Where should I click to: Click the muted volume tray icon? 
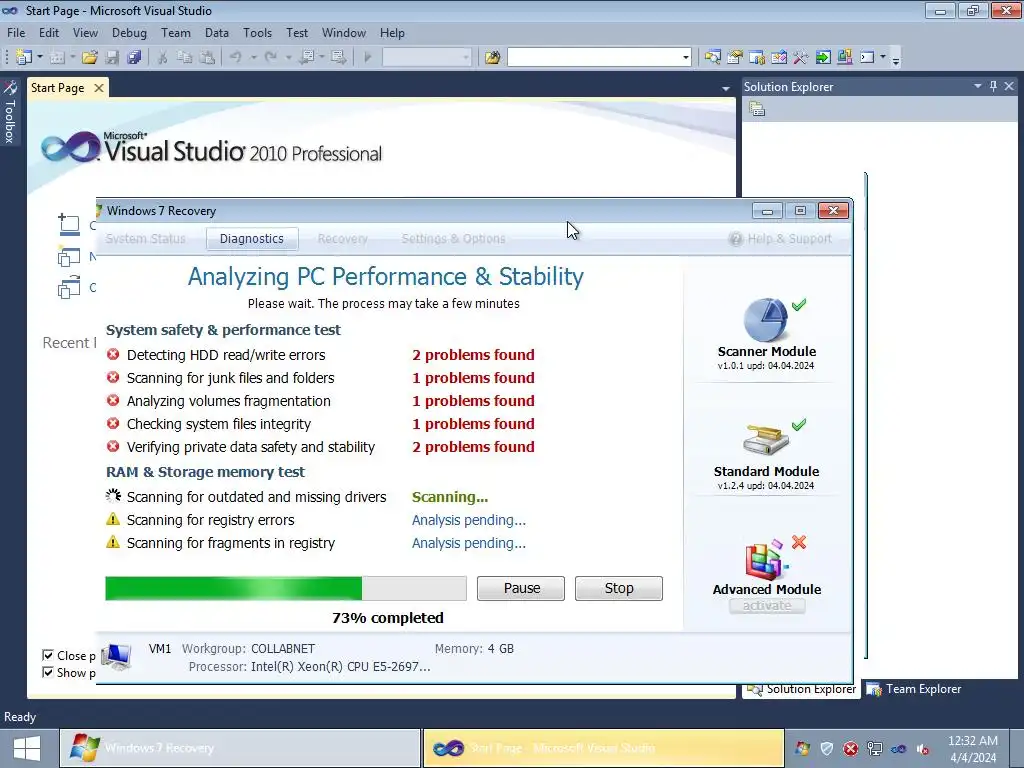pos(923,748)
